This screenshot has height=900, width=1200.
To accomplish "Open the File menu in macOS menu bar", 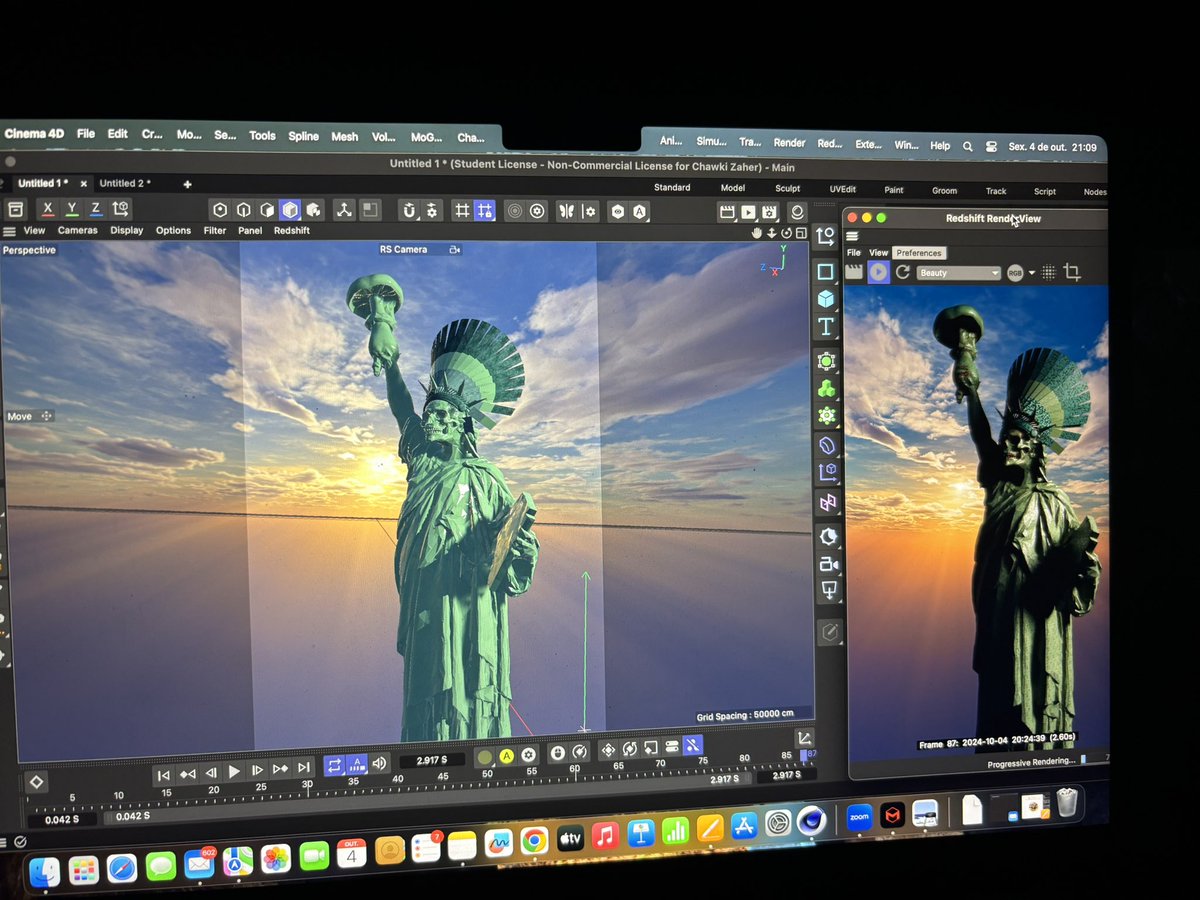I will (86, 134).
